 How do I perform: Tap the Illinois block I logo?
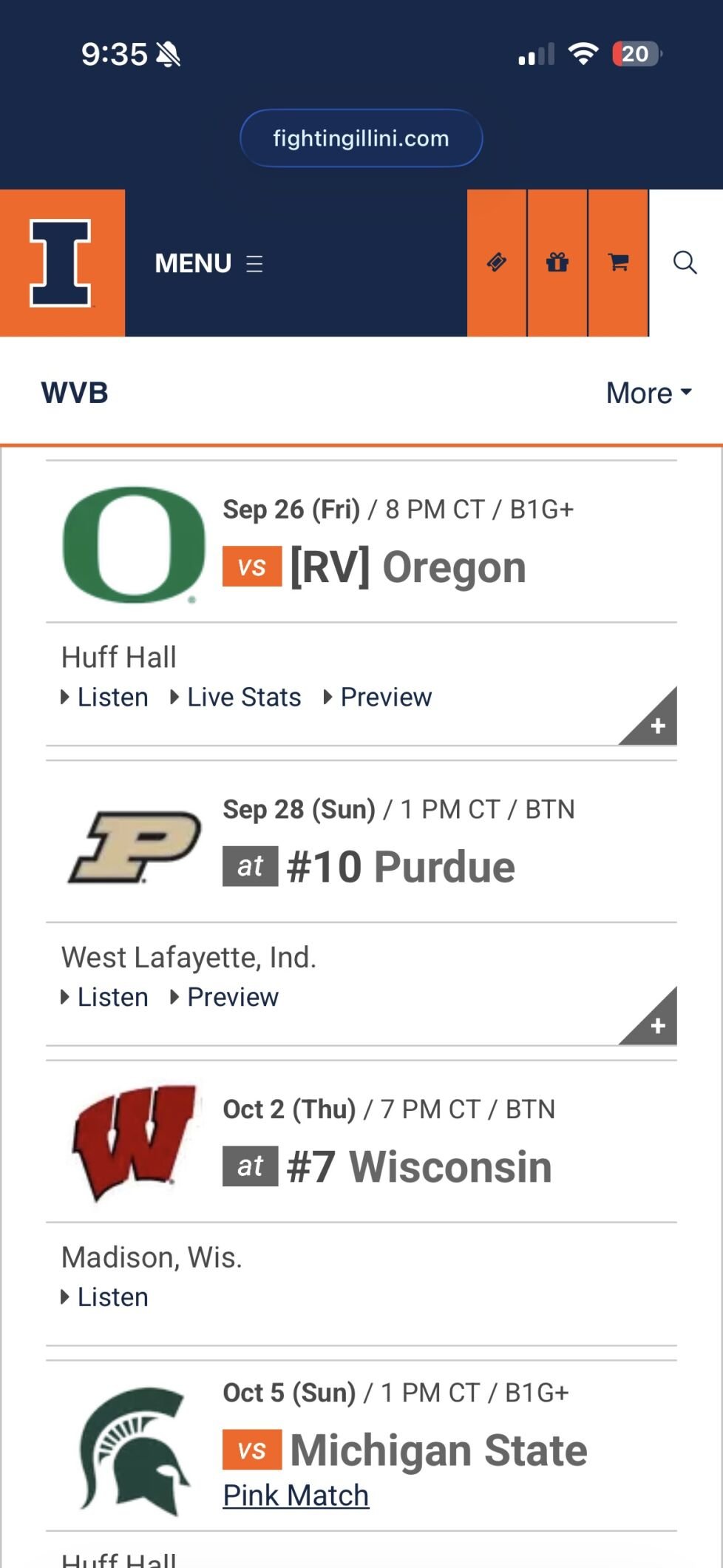[61, 263]
